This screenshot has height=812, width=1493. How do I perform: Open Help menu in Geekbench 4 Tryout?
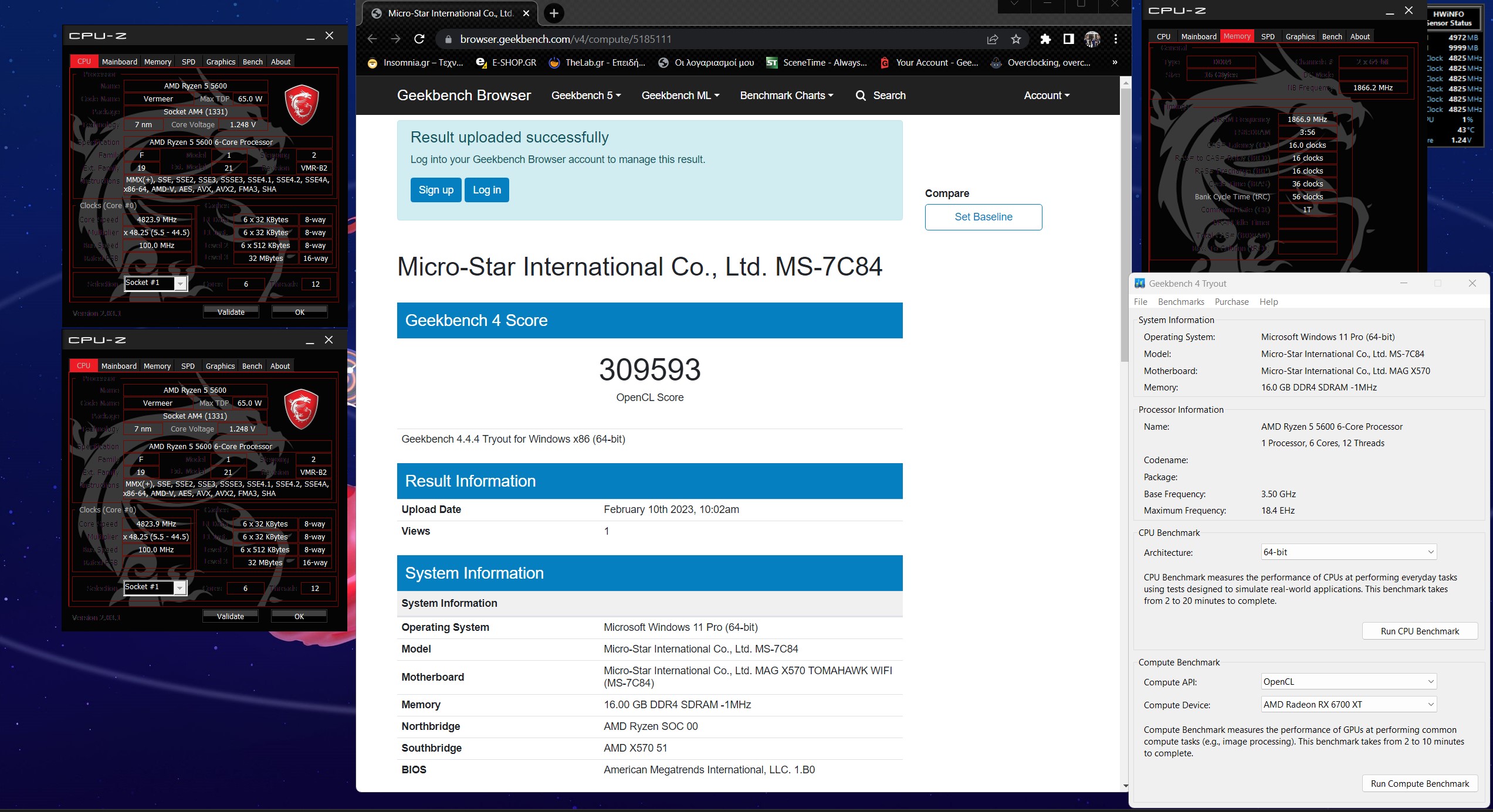(1268, 301)
